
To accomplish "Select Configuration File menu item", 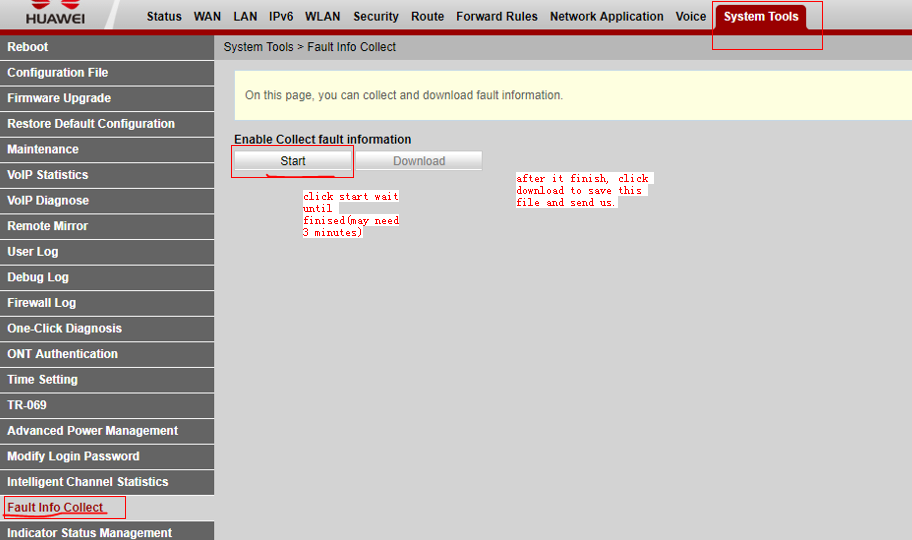I will [58, 73].
